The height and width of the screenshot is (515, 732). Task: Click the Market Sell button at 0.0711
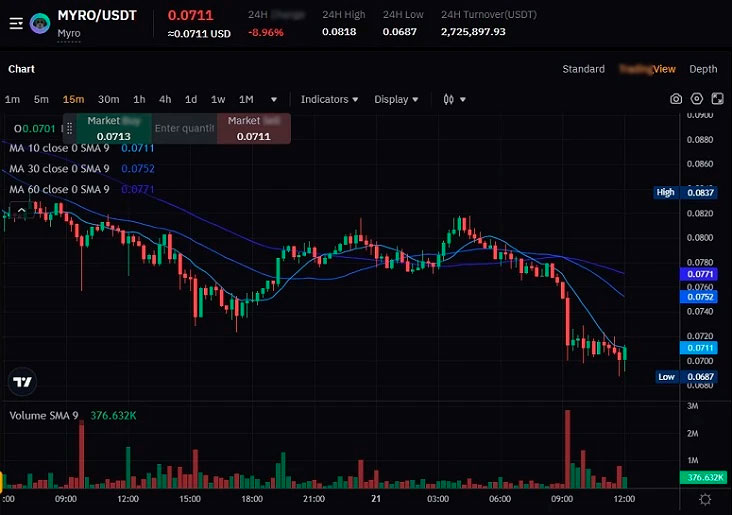(x=254, y=129)
